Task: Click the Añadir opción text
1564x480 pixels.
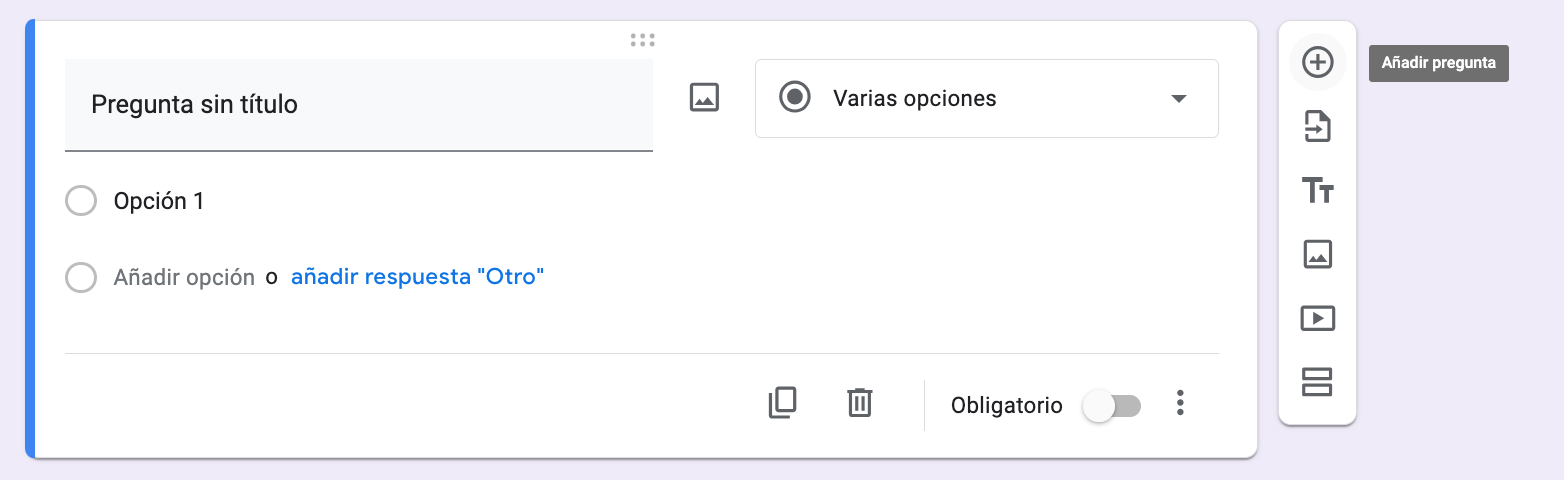Action: click(184, 277)
